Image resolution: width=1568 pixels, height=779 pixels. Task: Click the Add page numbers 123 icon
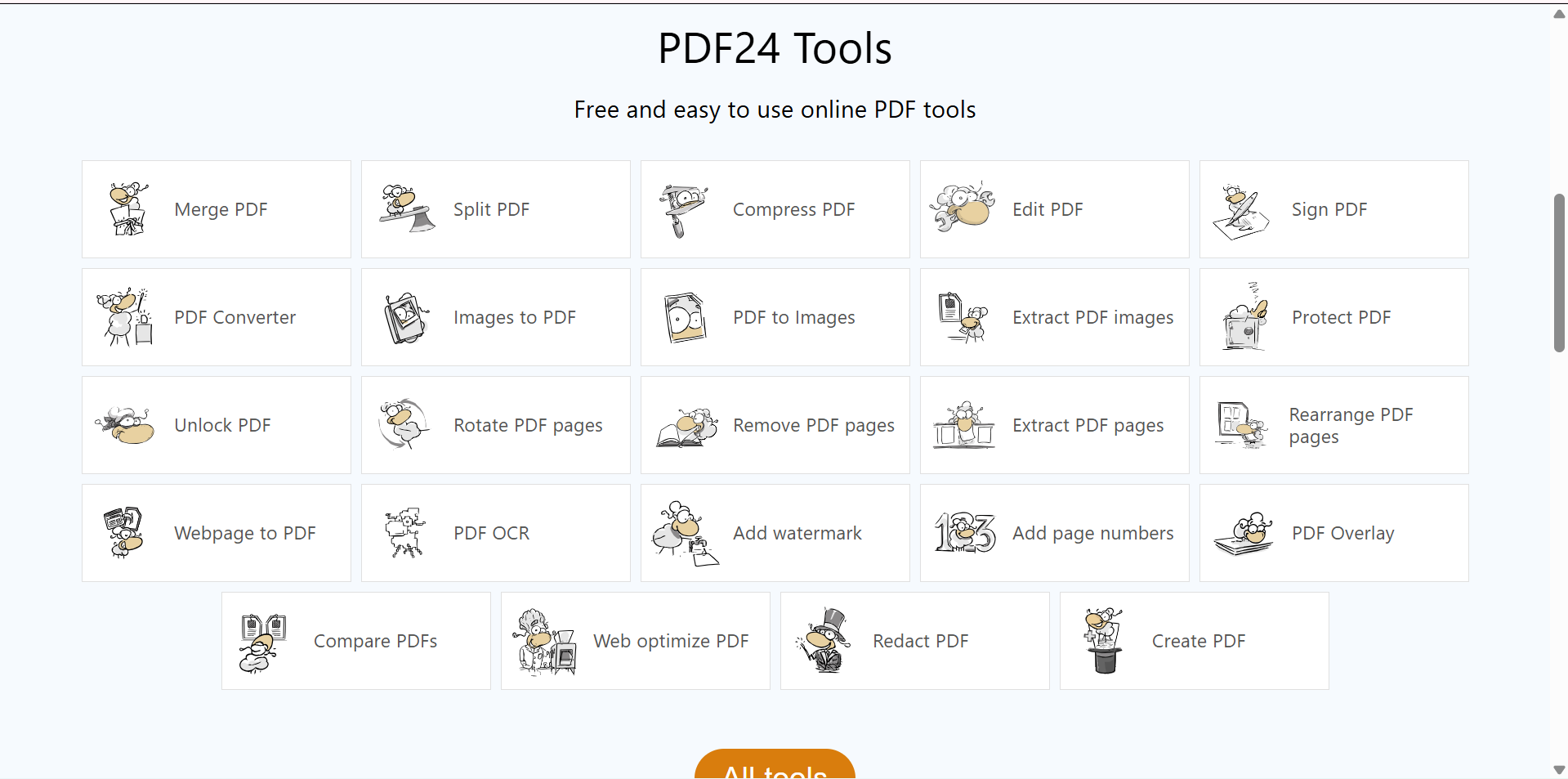[x=965, y=533]
